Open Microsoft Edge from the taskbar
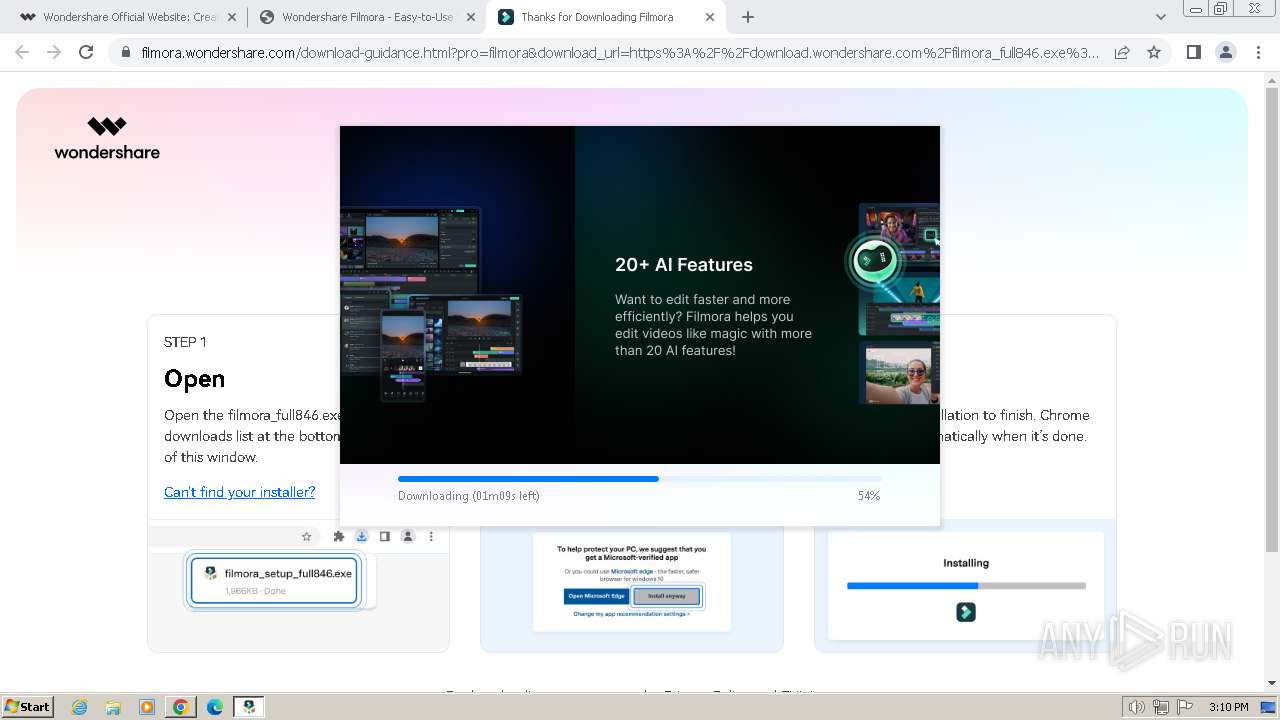 click(x=215, y=707)
